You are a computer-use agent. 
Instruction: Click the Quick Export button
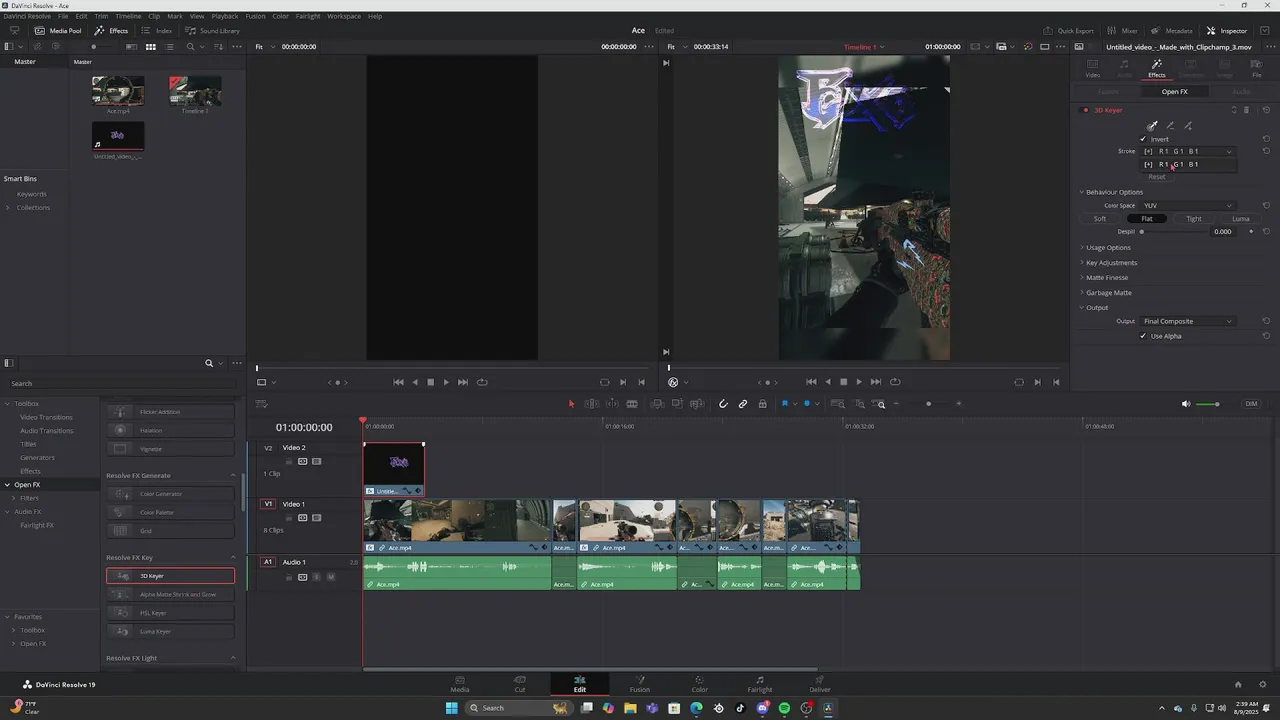click(x=1069, y=31)
